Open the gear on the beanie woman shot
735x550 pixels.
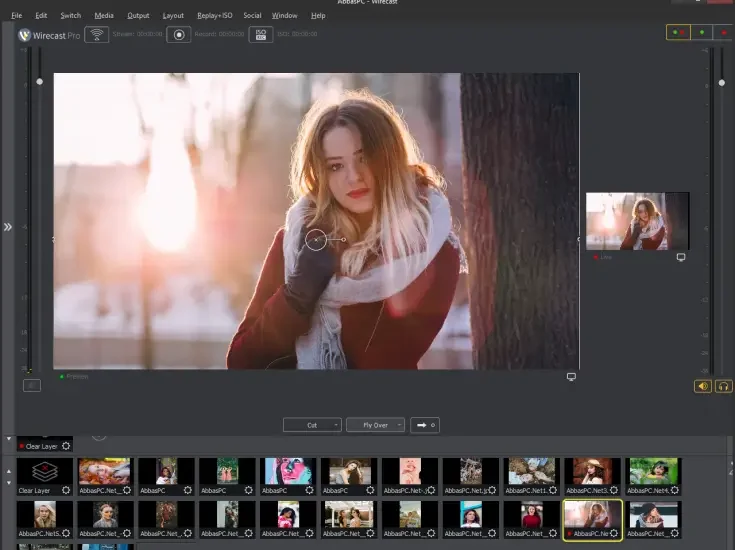(x=675, y=533)
